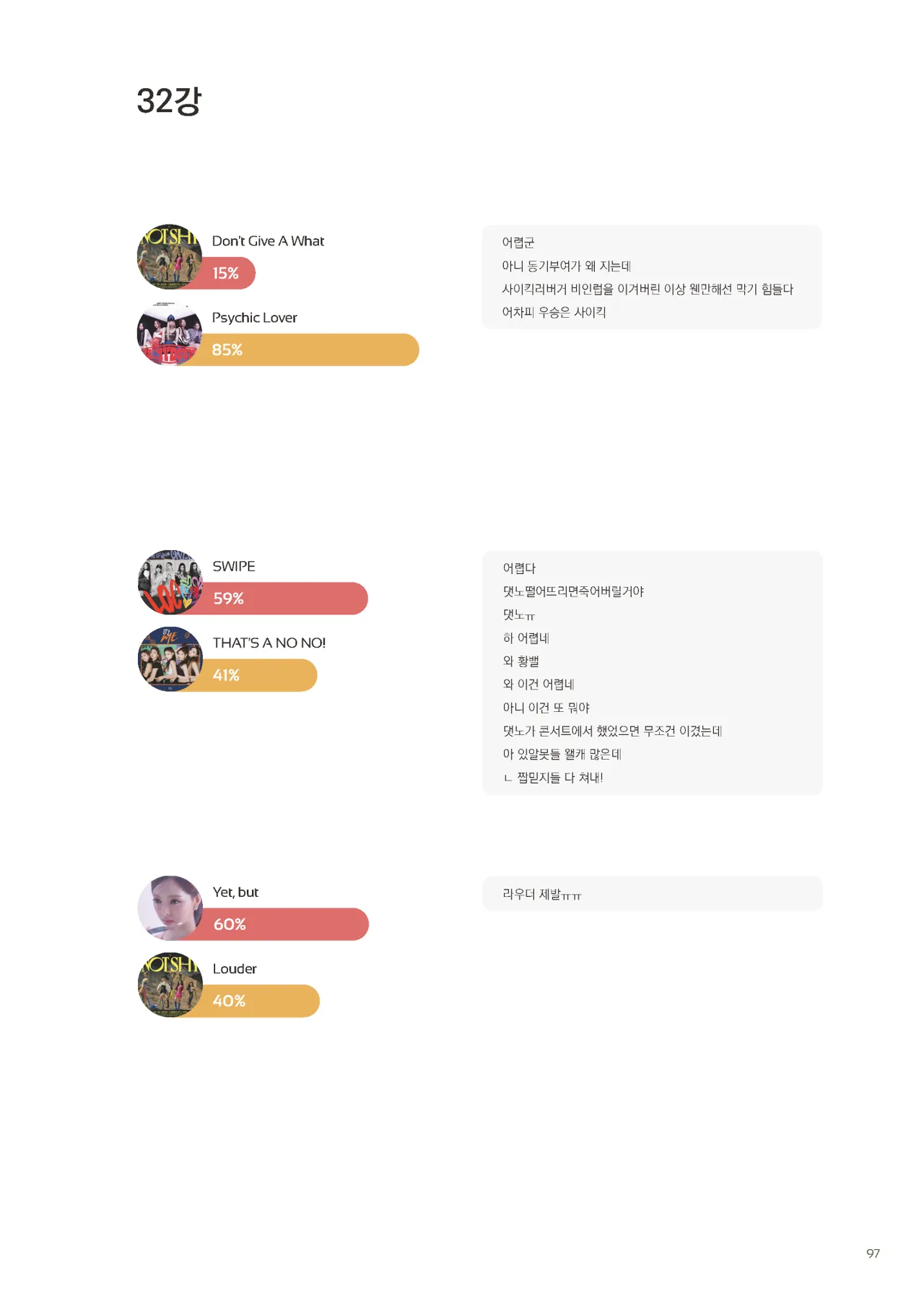Screen dimensions: 924x1304
Task: Select the 85% yellow result bar
Action: (310, 350)
